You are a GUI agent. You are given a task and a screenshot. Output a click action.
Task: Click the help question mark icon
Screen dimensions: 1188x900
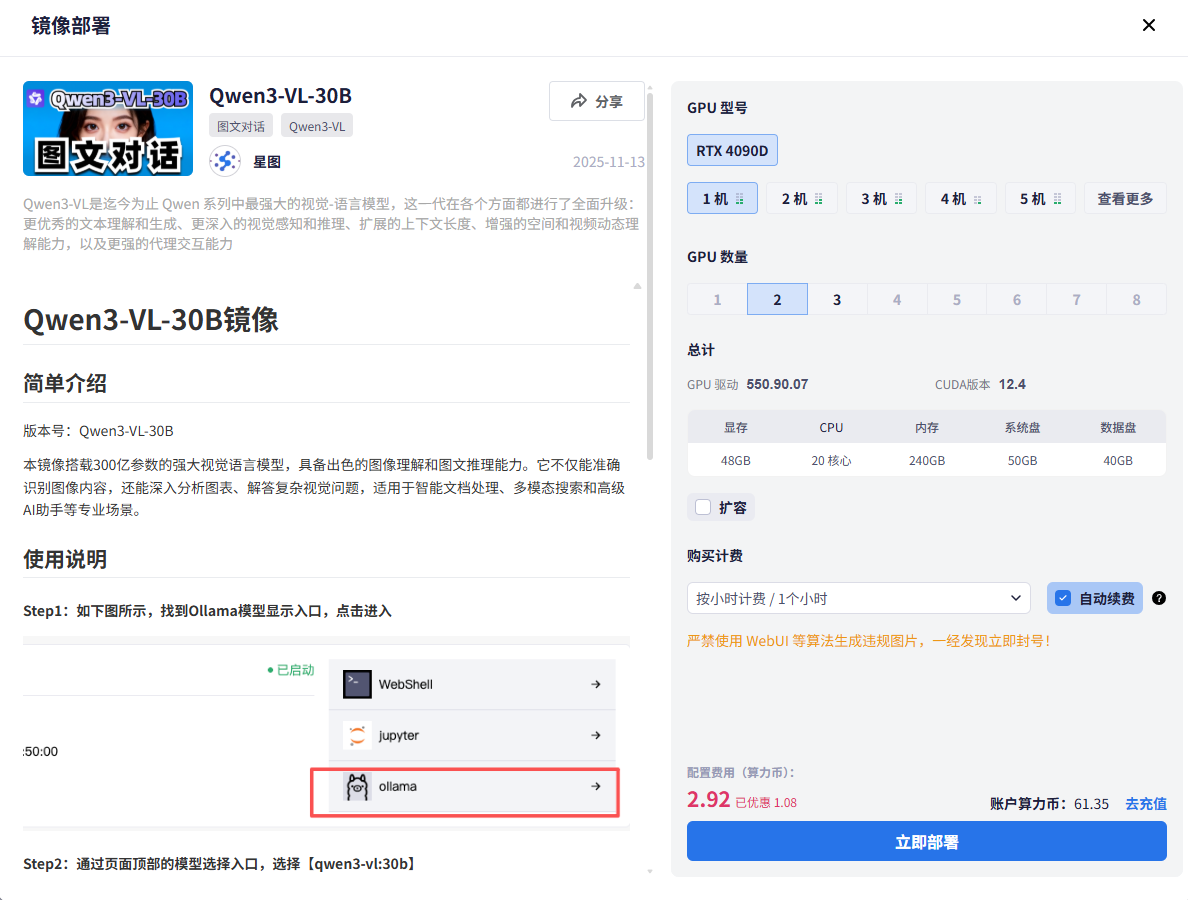(x=1159, y=598)
